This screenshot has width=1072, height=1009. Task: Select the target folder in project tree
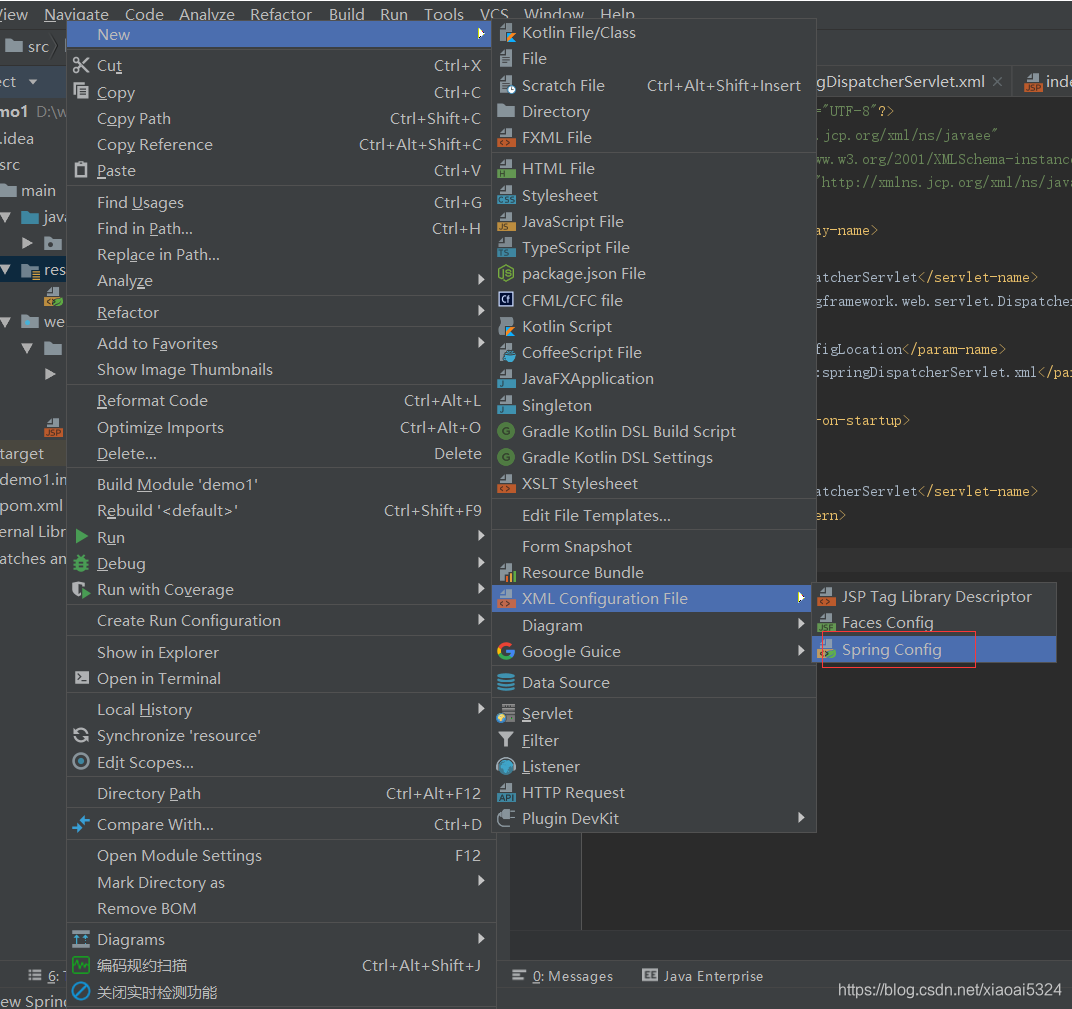[22, 453]
